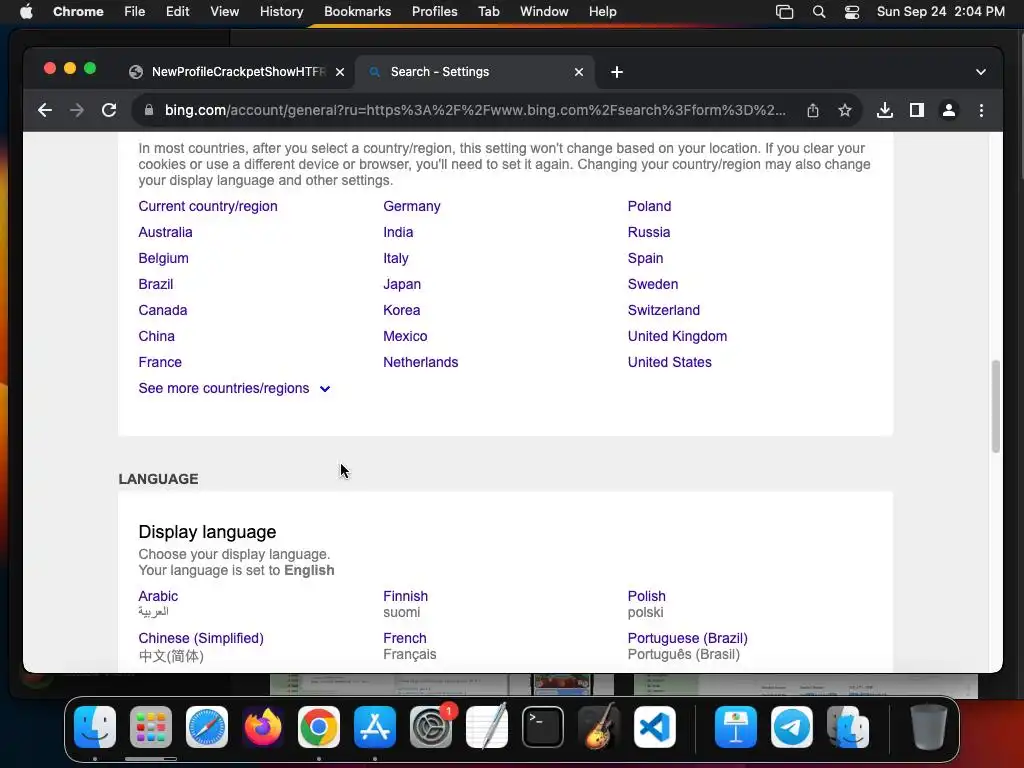Viewport: 1024px width, 768px height.
Task: Choose Australia as country
Action: tap(165, 232)
